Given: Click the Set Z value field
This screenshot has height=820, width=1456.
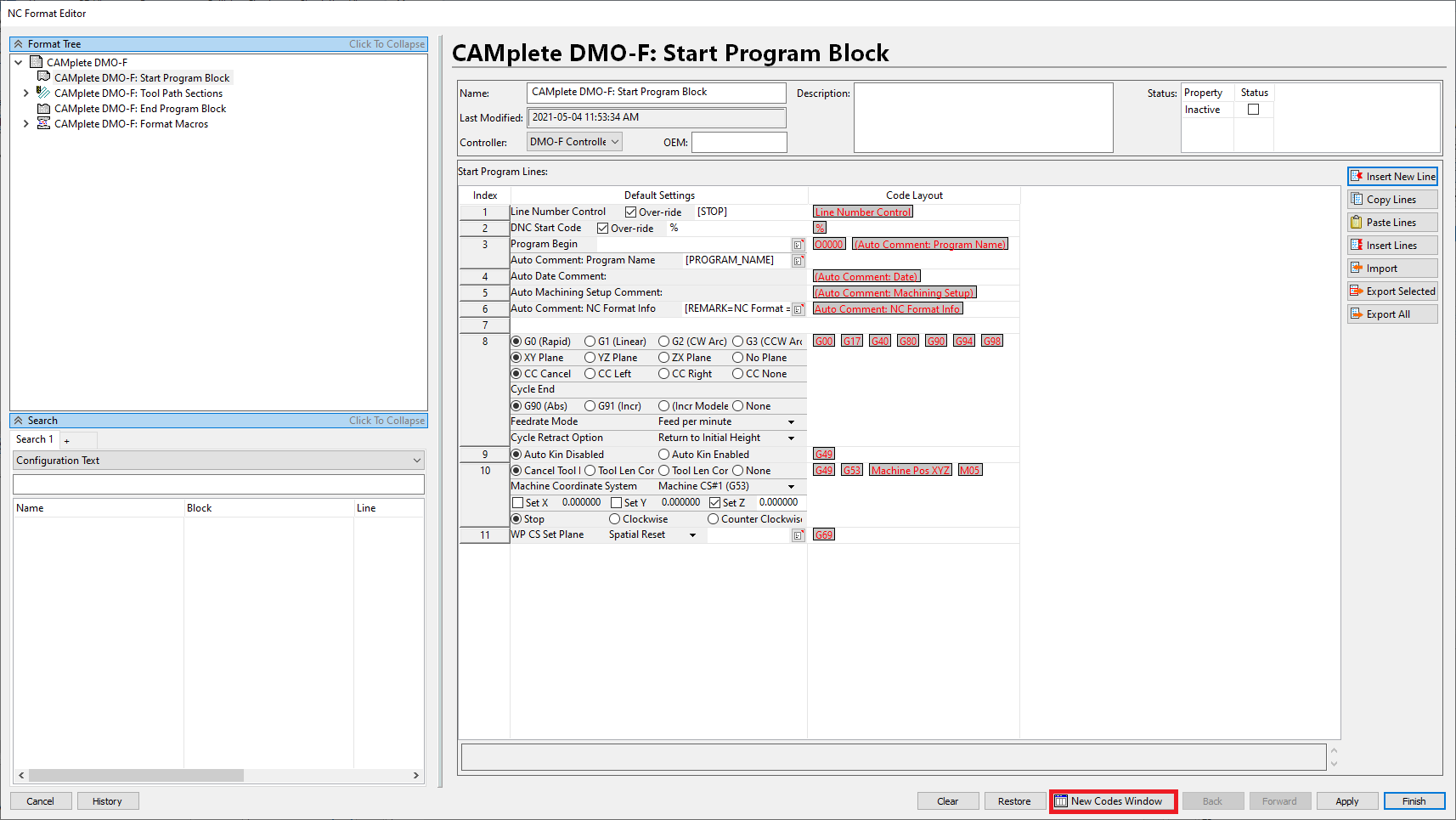Looking at the screenshot, I should pyautogui.click(x=778, y=502).
